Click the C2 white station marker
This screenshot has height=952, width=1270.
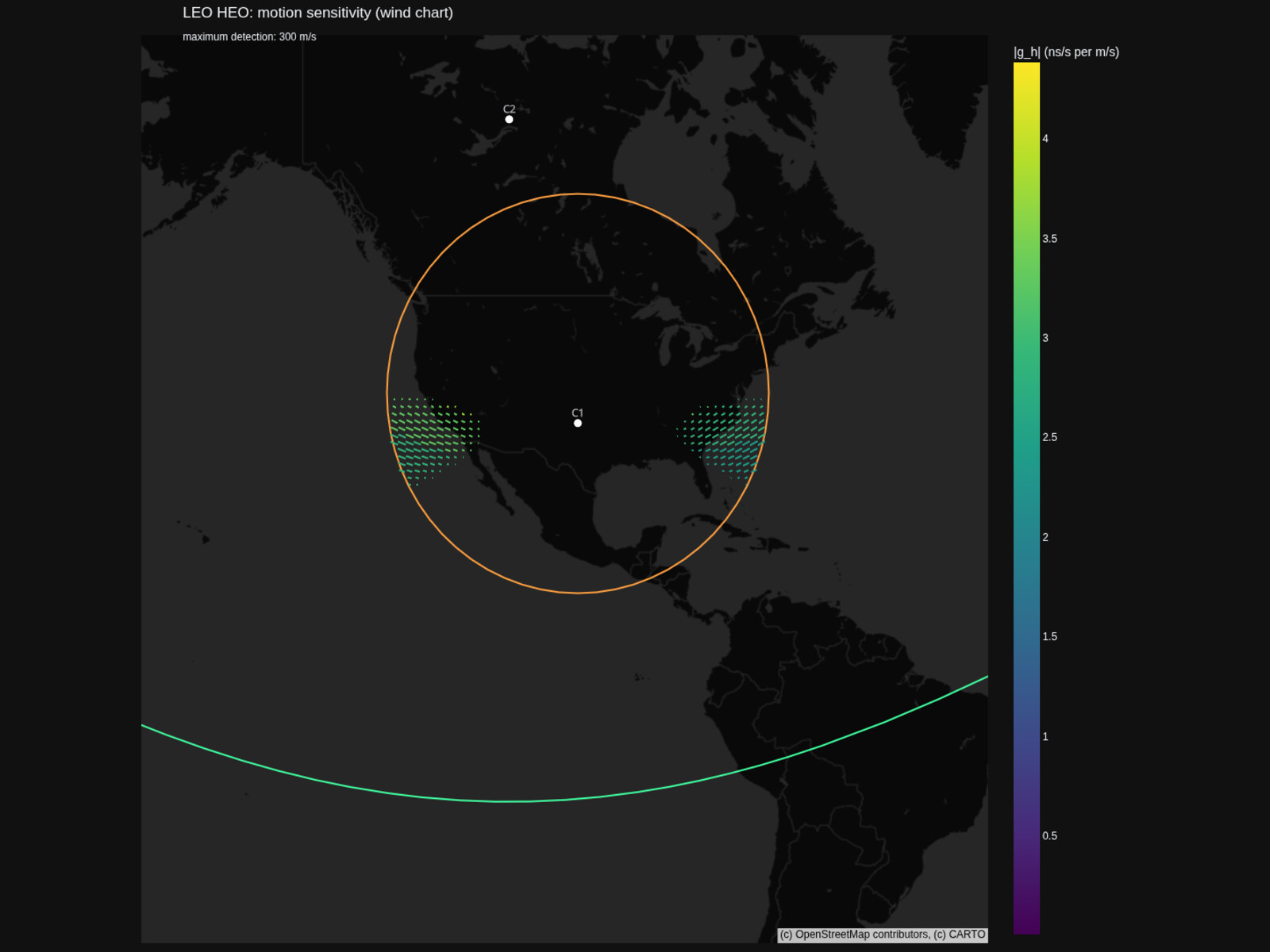(x=509, y=119)
